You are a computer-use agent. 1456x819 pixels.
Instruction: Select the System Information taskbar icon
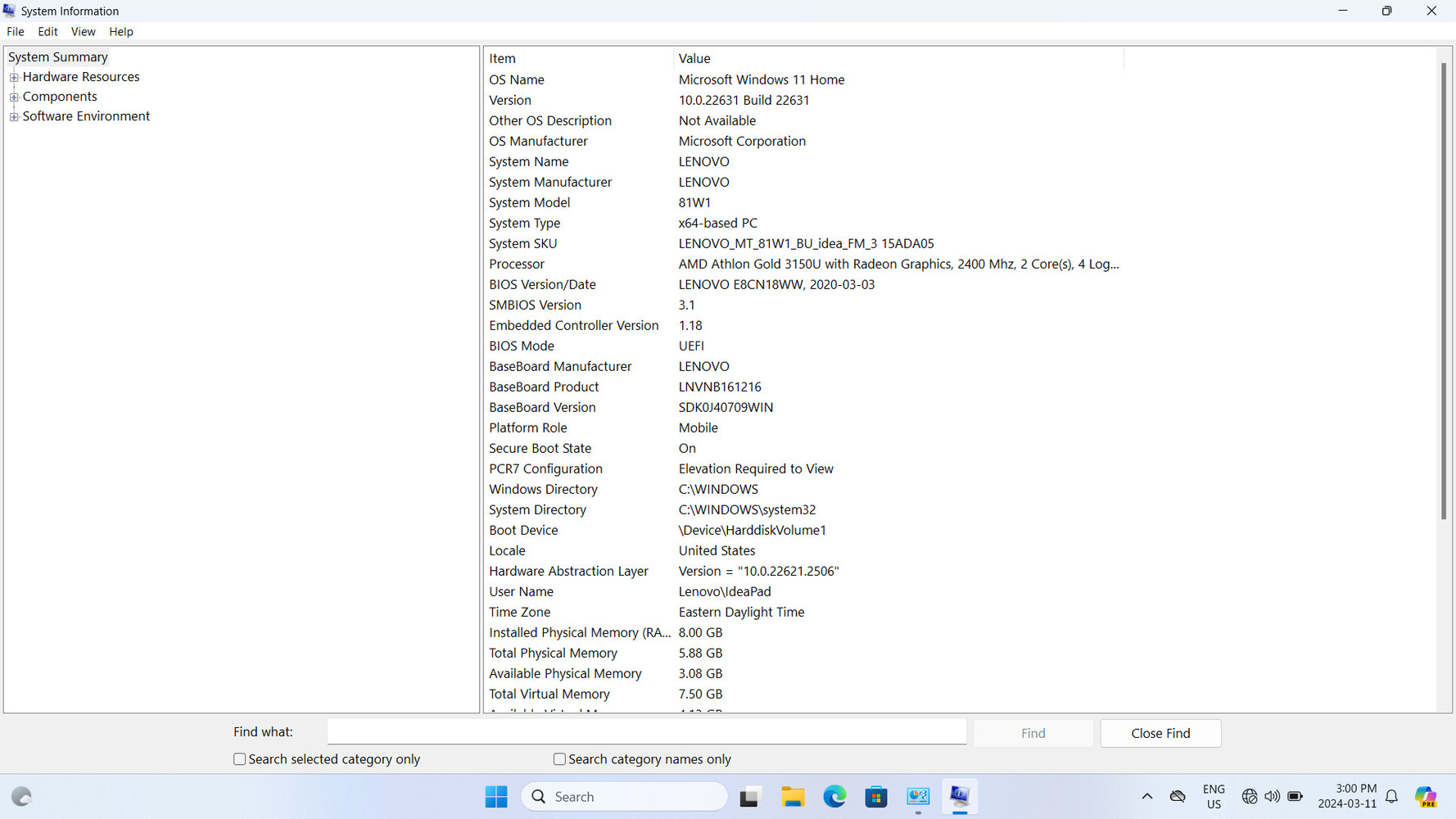(960, 796)
